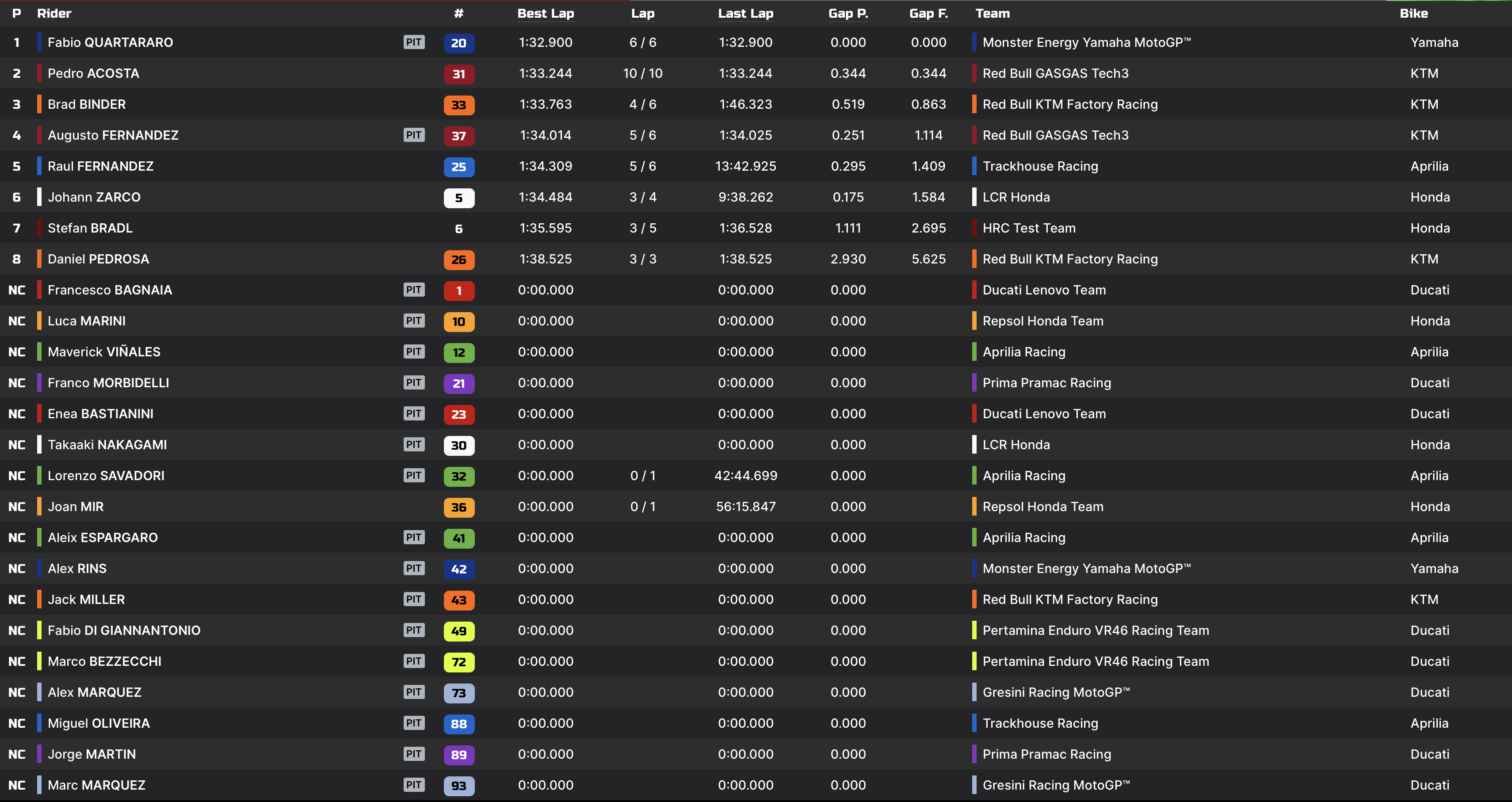Image resolution: width=1512 pixels, height=802 pixels.
Task: Click rider name Maverick VIÑALES
Action: [104, 351]
